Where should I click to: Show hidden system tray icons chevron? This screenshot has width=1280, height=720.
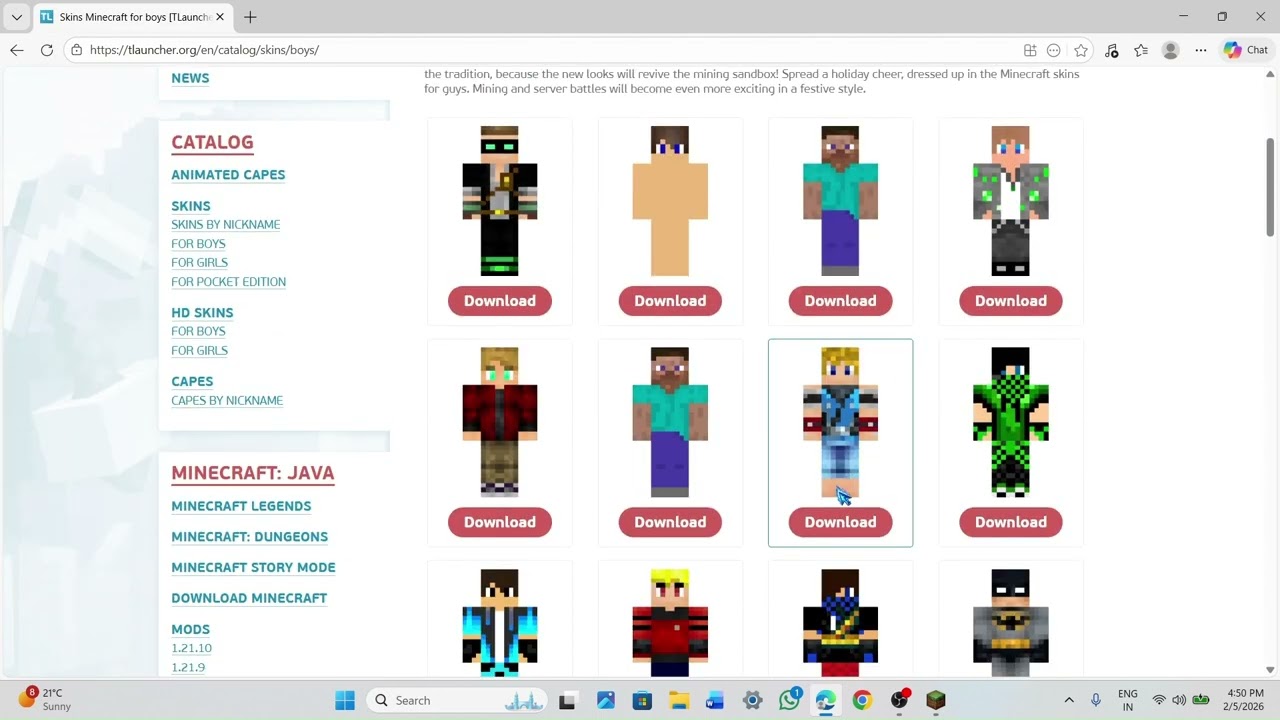coord(1069,700)
